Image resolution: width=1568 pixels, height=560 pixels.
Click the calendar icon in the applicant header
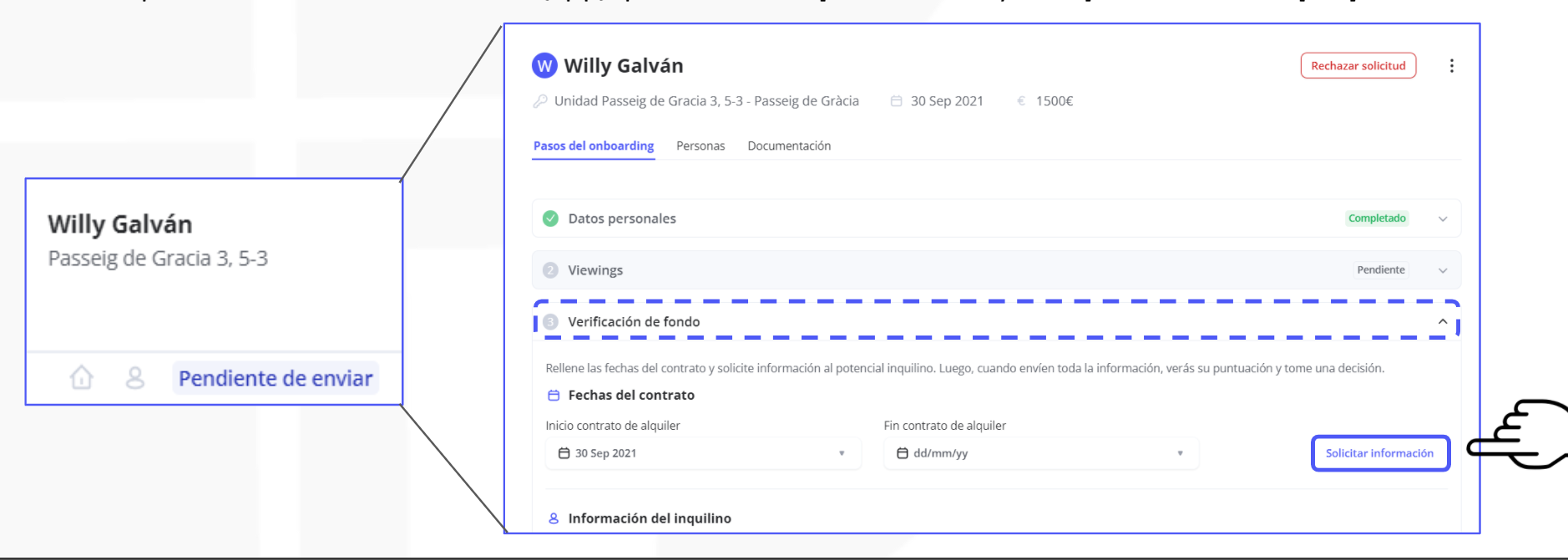coord(896,101)
